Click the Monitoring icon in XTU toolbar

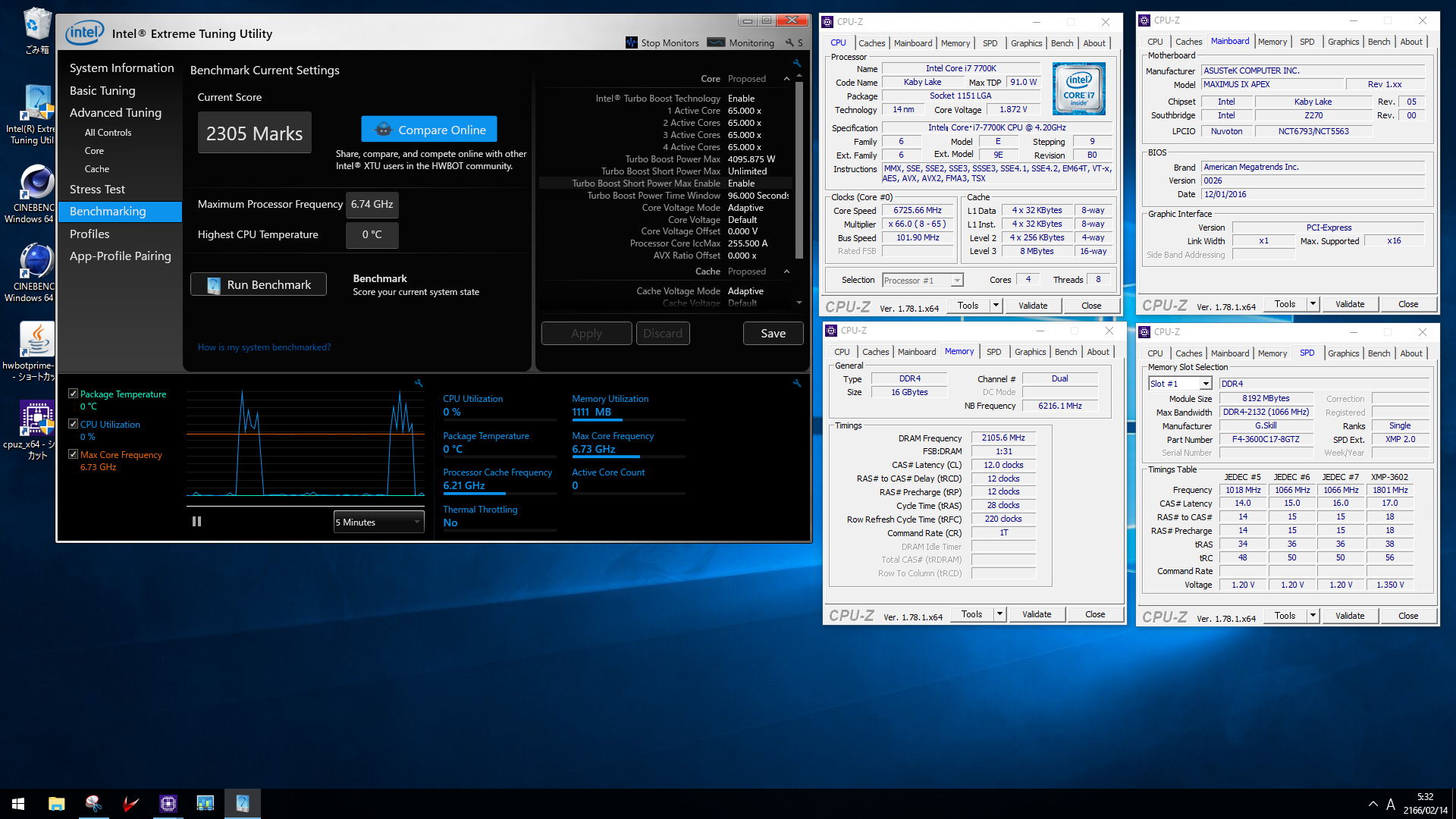pos(716,42)
